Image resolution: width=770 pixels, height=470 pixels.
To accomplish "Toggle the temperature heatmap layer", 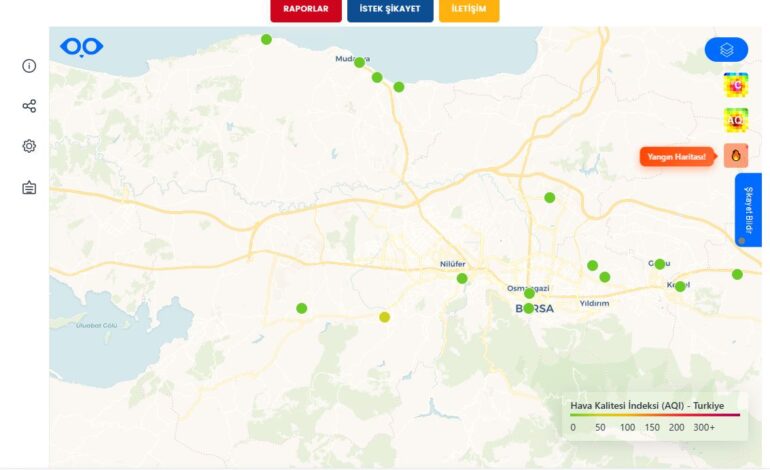I will click(x=736, y=86).
